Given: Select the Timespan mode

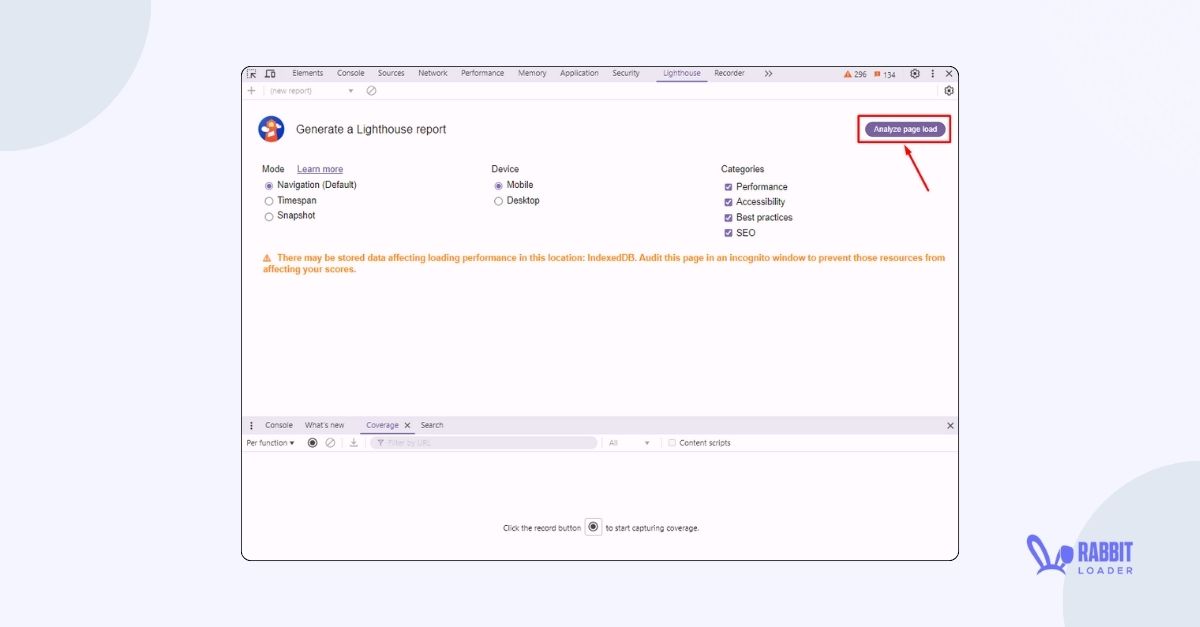Looking at the screenshot, I should click(268, 200).
